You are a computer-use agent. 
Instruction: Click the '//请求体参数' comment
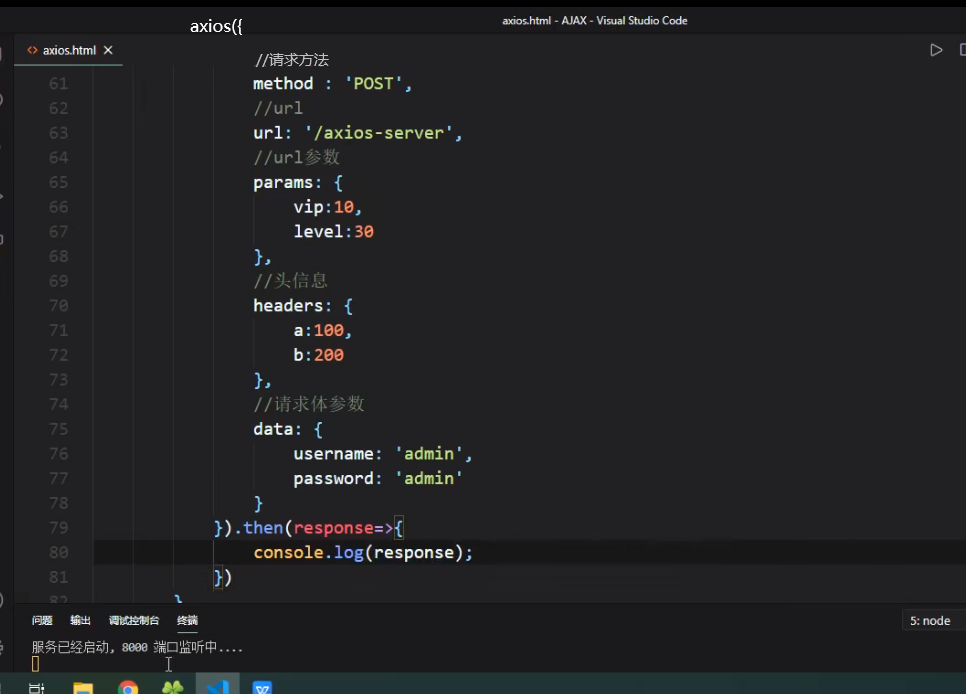point(309,404)
